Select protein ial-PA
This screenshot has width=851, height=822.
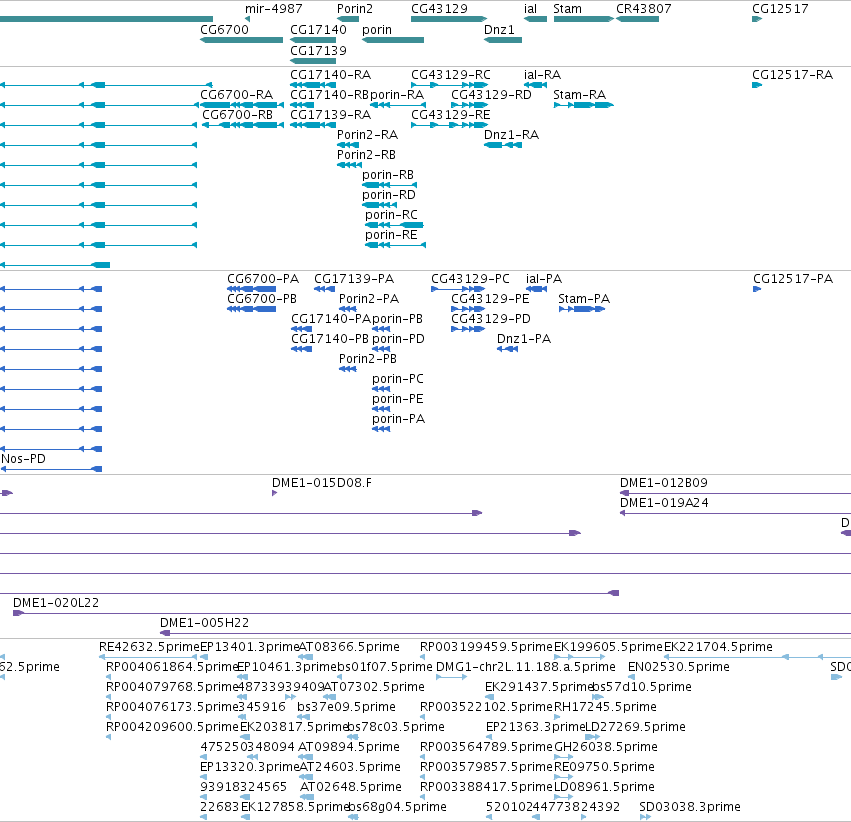click(536, 289)
